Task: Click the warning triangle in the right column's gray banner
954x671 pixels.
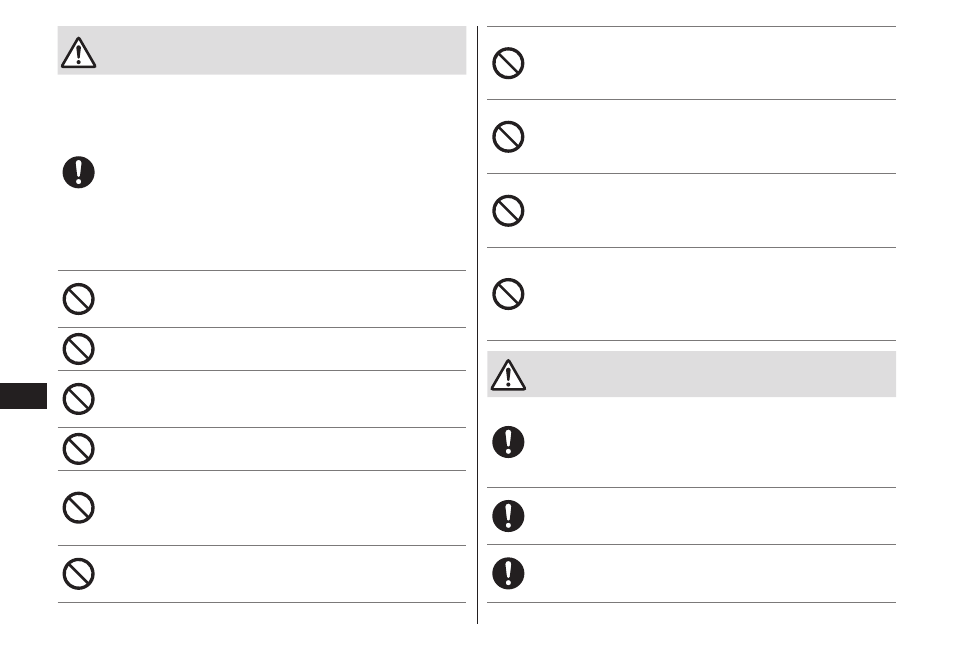Action: tap(508, 375)
